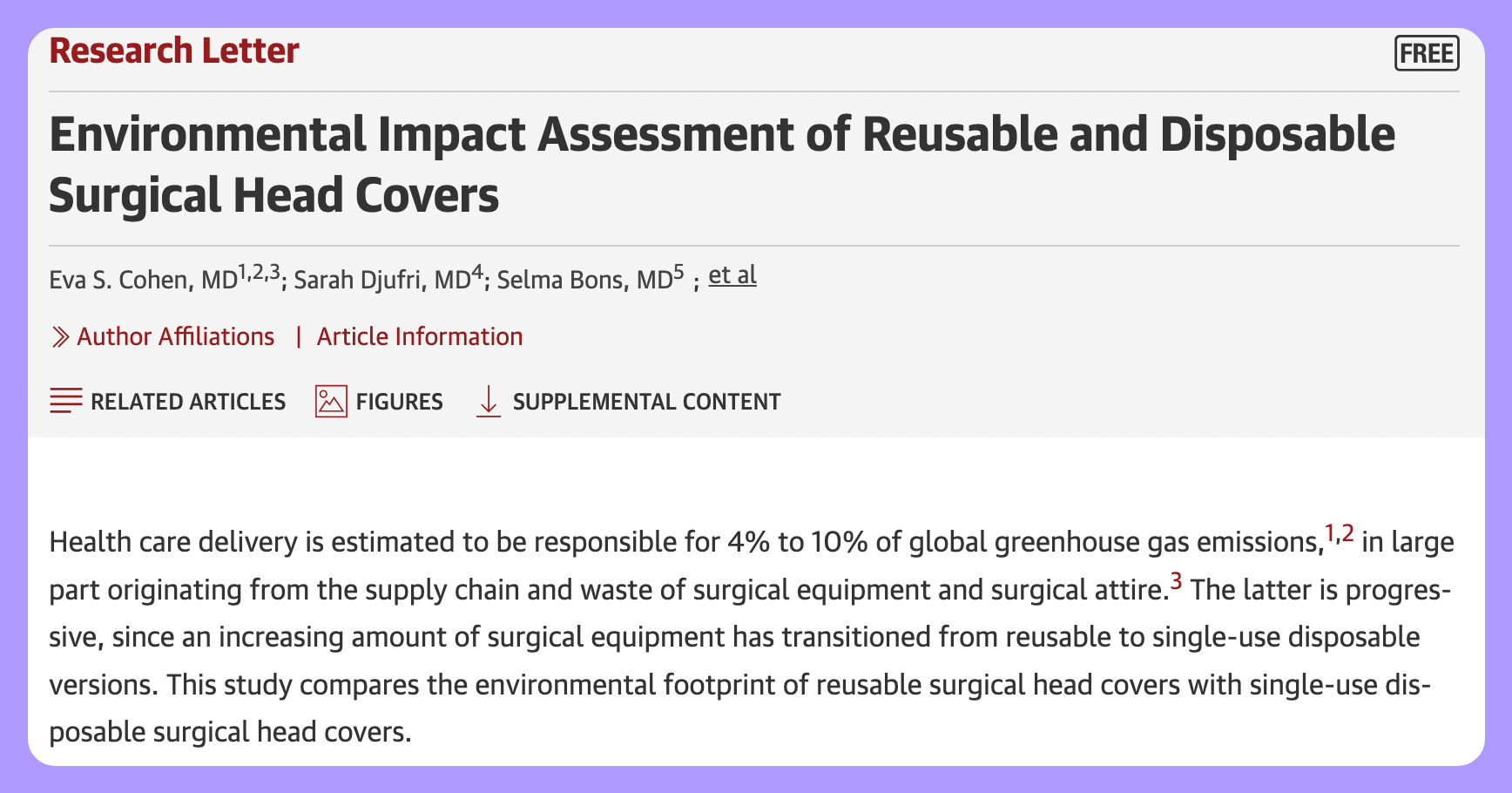The width and height of the screenshot is (1512, 793).
Task: Open Article Information link
Action: click(x=420, y=336)
